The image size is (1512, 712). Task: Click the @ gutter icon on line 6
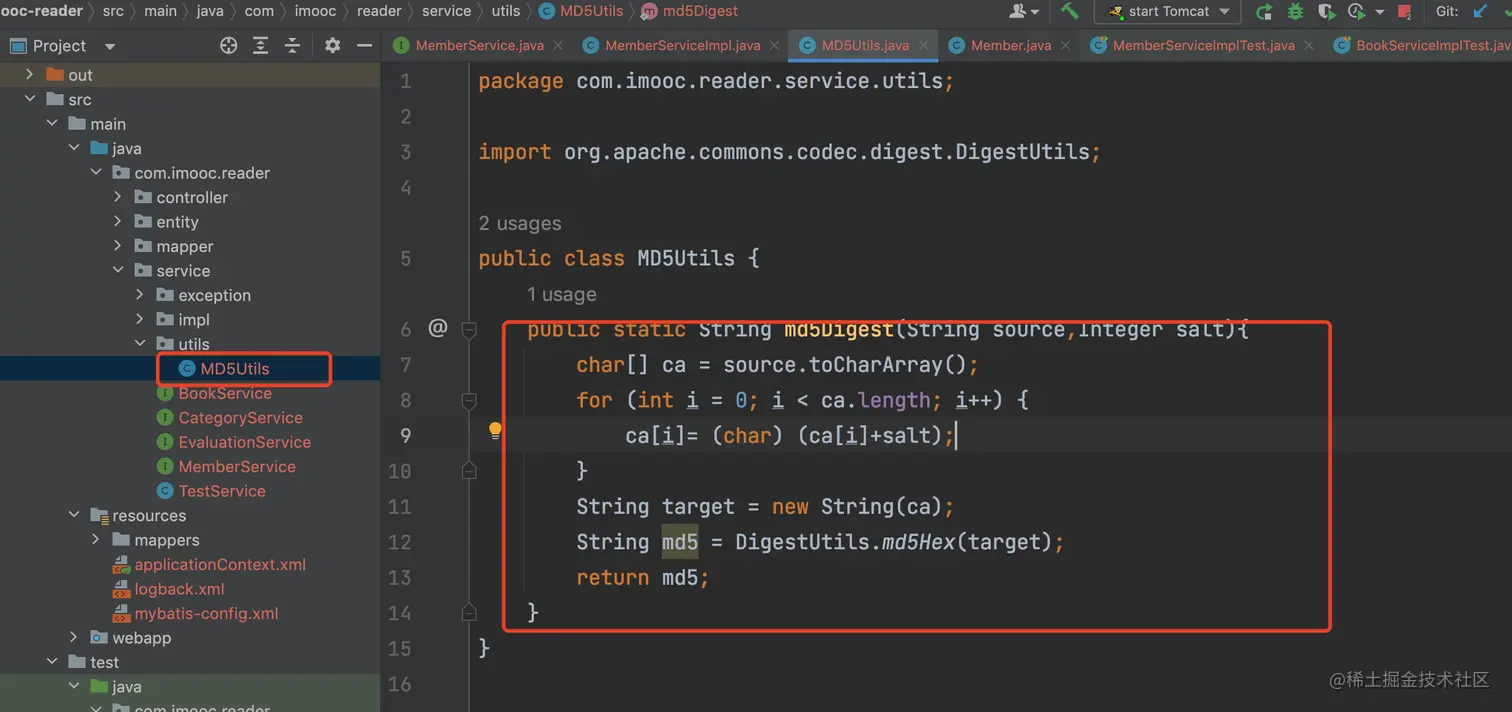point(437,327)
